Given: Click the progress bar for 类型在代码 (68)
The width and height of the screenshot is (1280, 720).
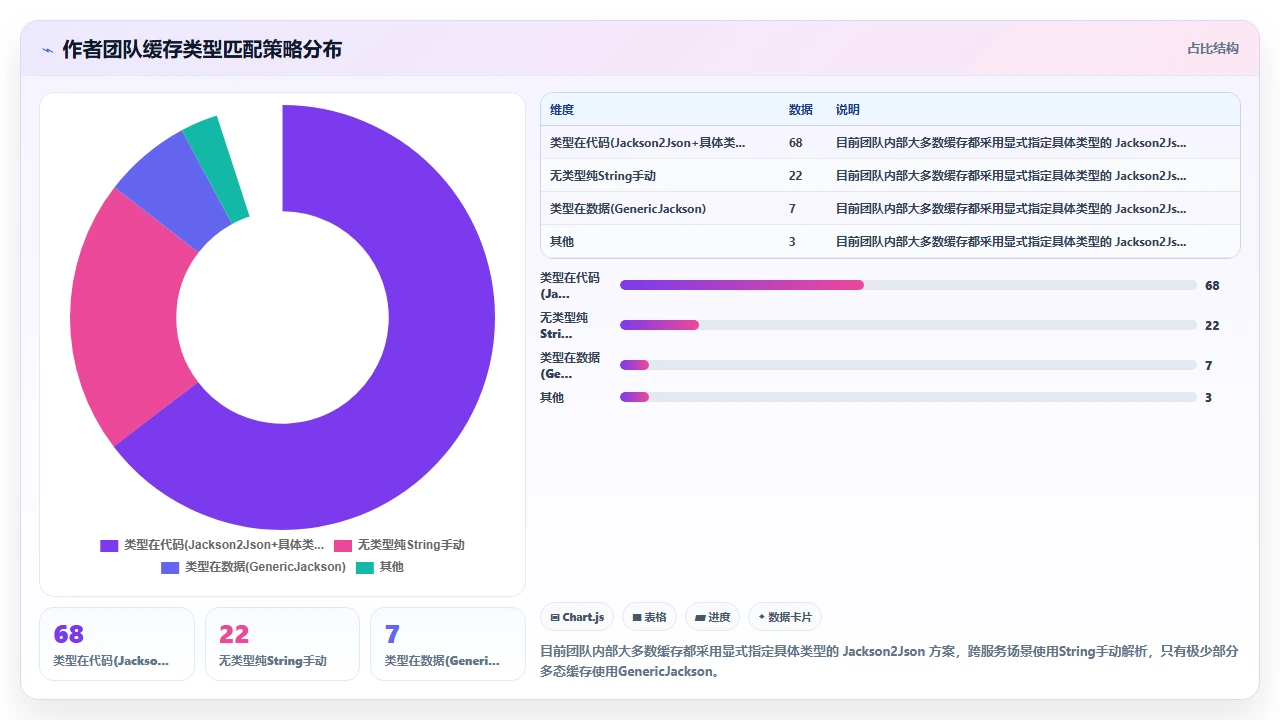Looking at the screenshot, I should pyautogui.click(x=908, y=285).
